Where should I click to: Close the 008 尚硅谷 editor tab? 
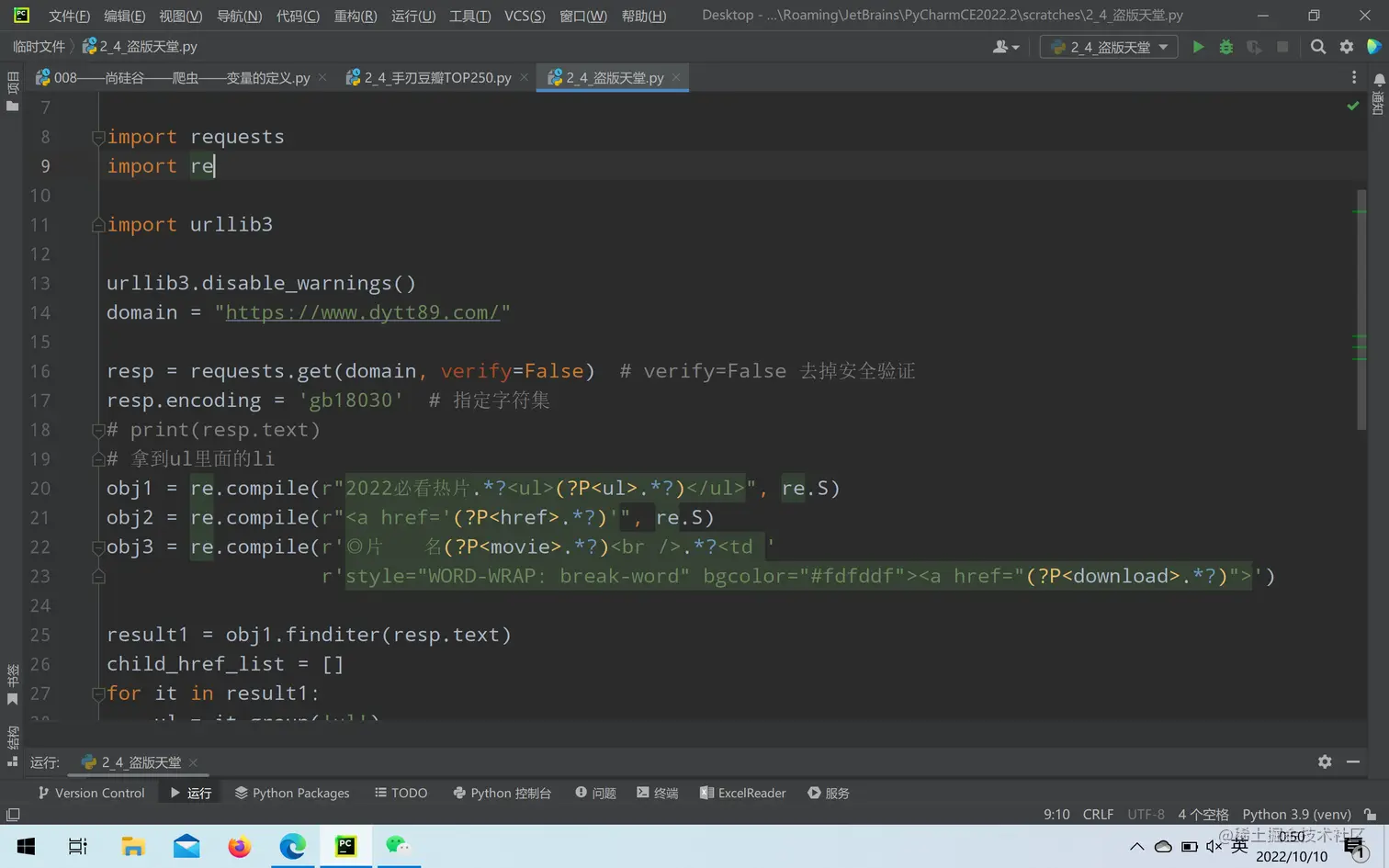(x=322, y=78)
